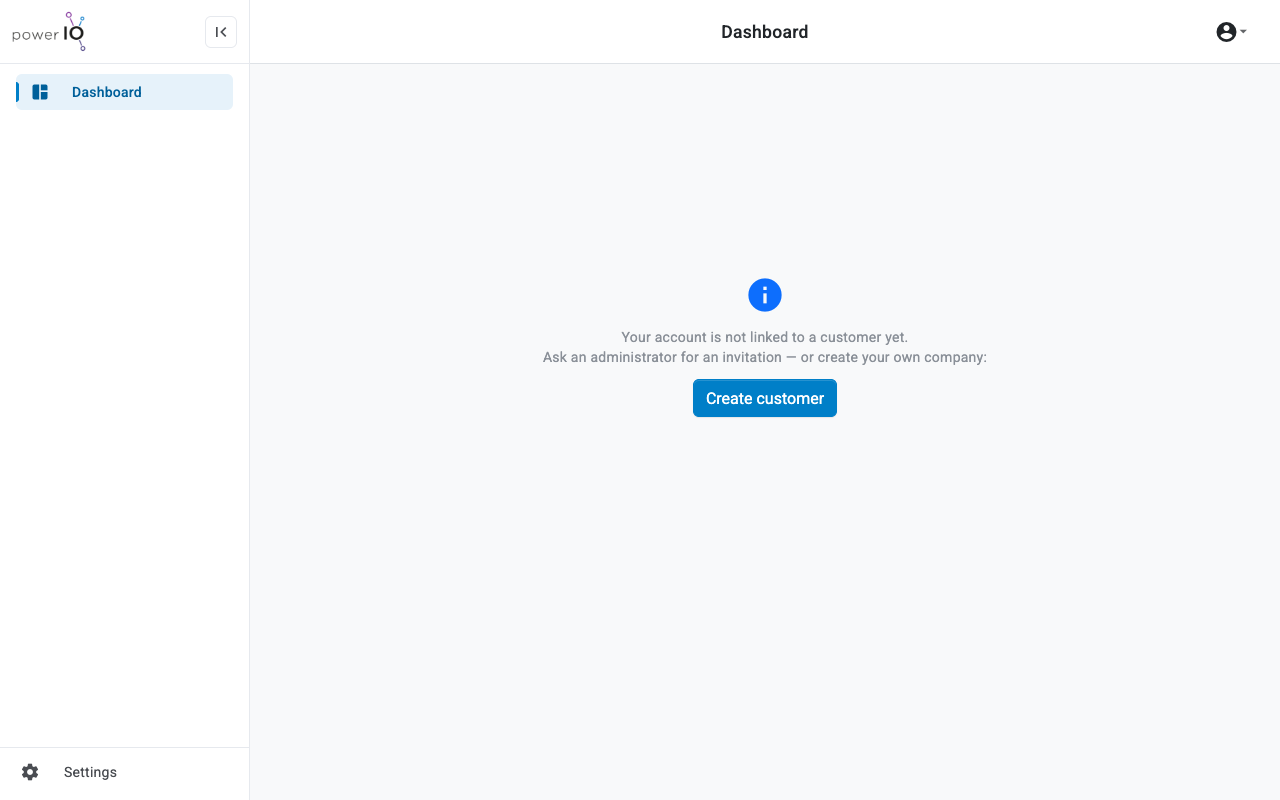Screen dimensions: 1280x800
Task: Collapse the sidebar with the arrow button
Action: pos(221,32)
